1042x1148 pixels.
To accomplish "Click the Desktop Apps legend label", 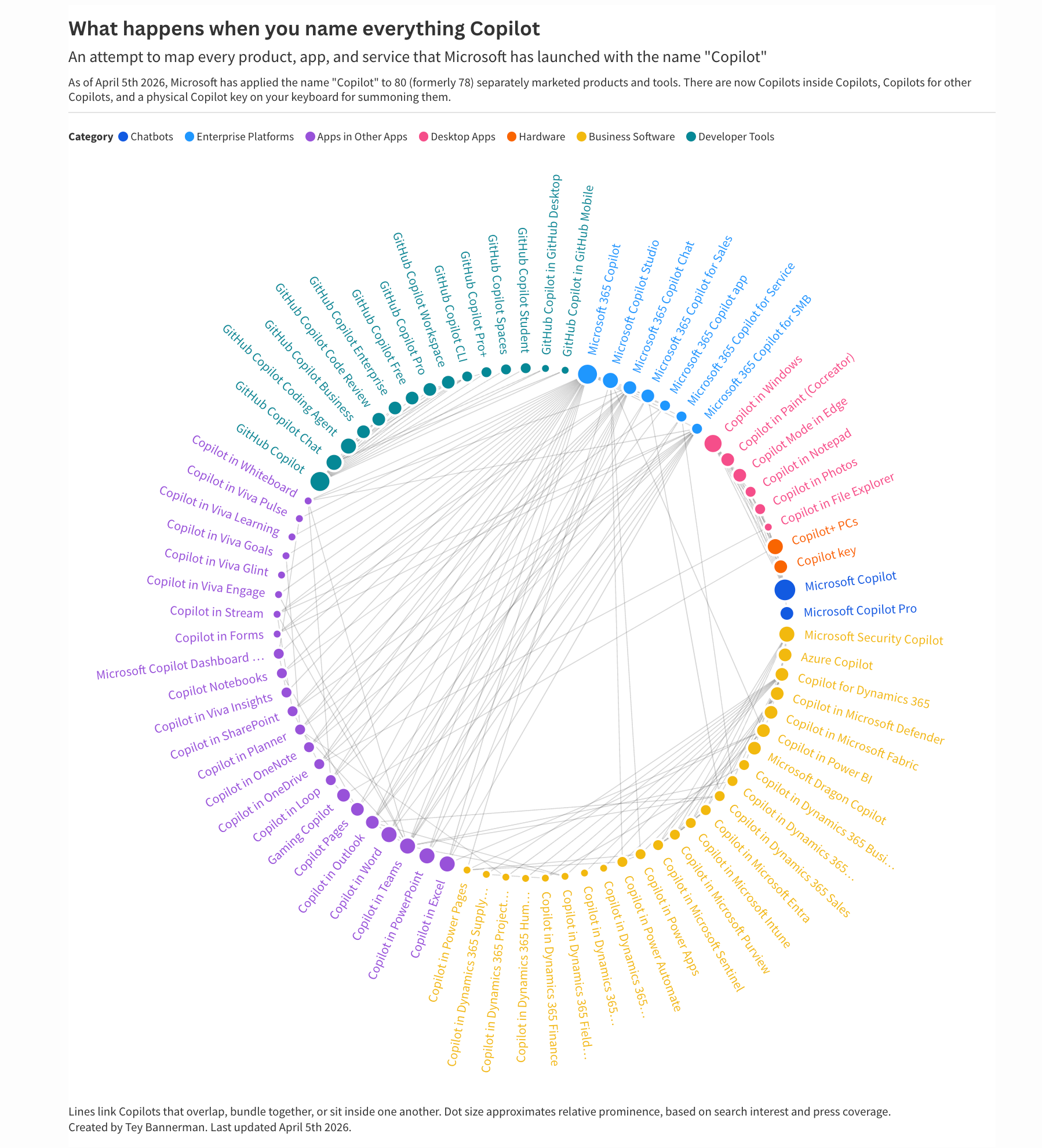I will (x=462, y=137).
